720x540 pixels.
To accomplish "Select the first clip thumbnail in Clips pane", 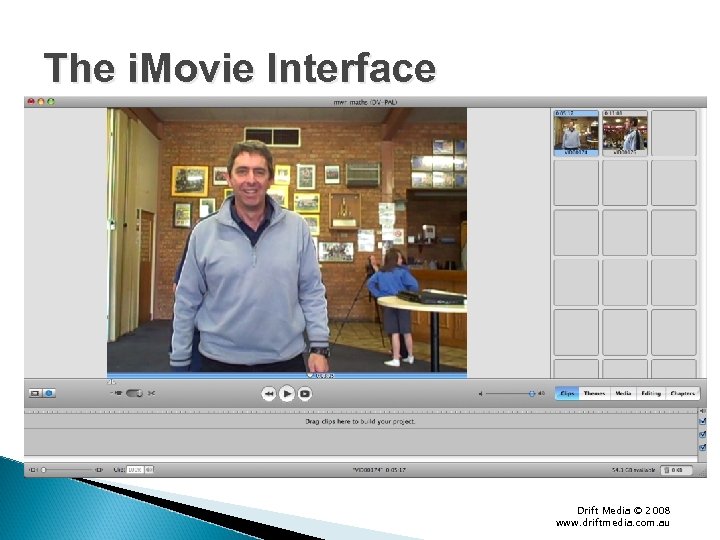I will click(x=576, y=133).
